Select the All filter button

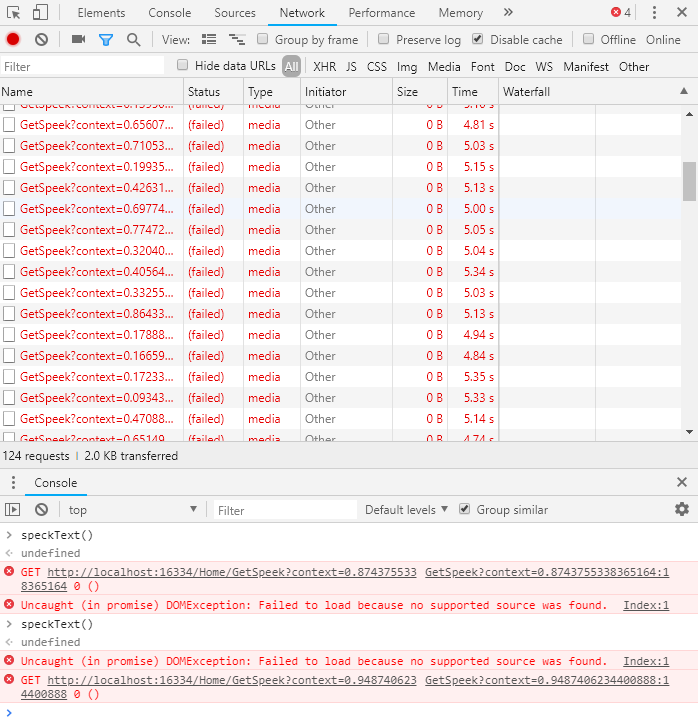point(291,67)
